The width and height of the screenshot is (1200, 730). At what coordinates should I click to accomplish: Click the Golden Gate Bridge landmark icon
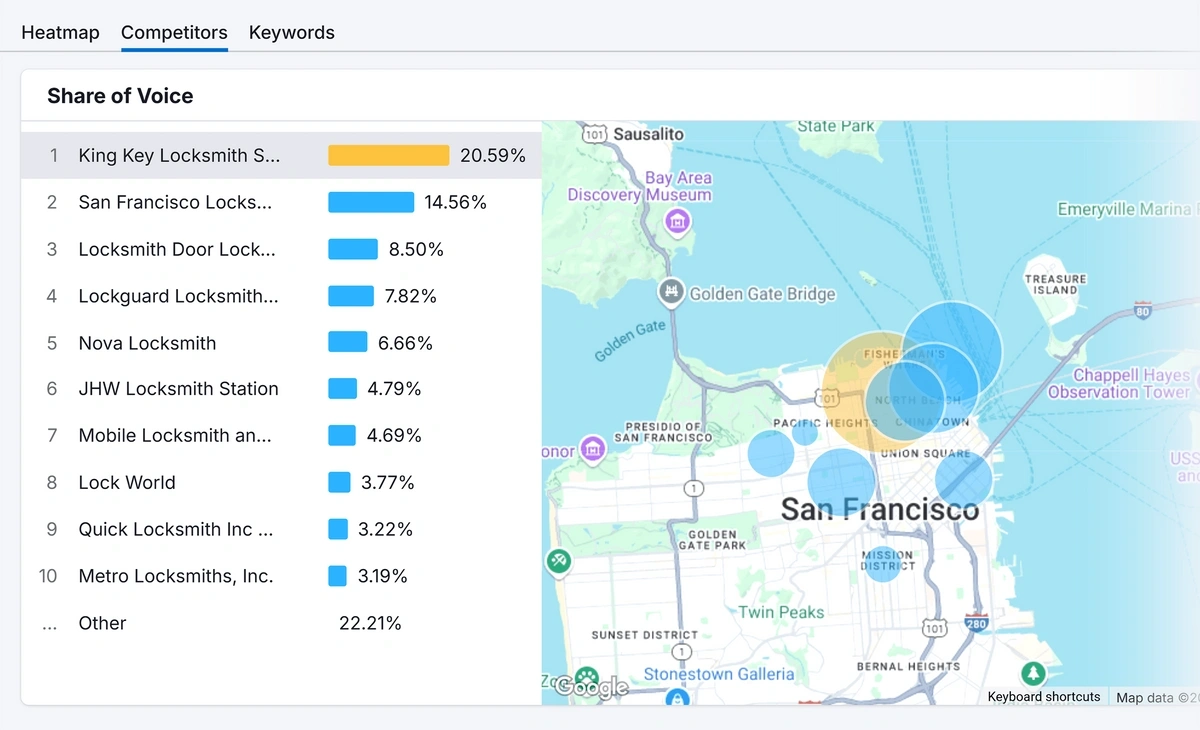tap(671, 292)
